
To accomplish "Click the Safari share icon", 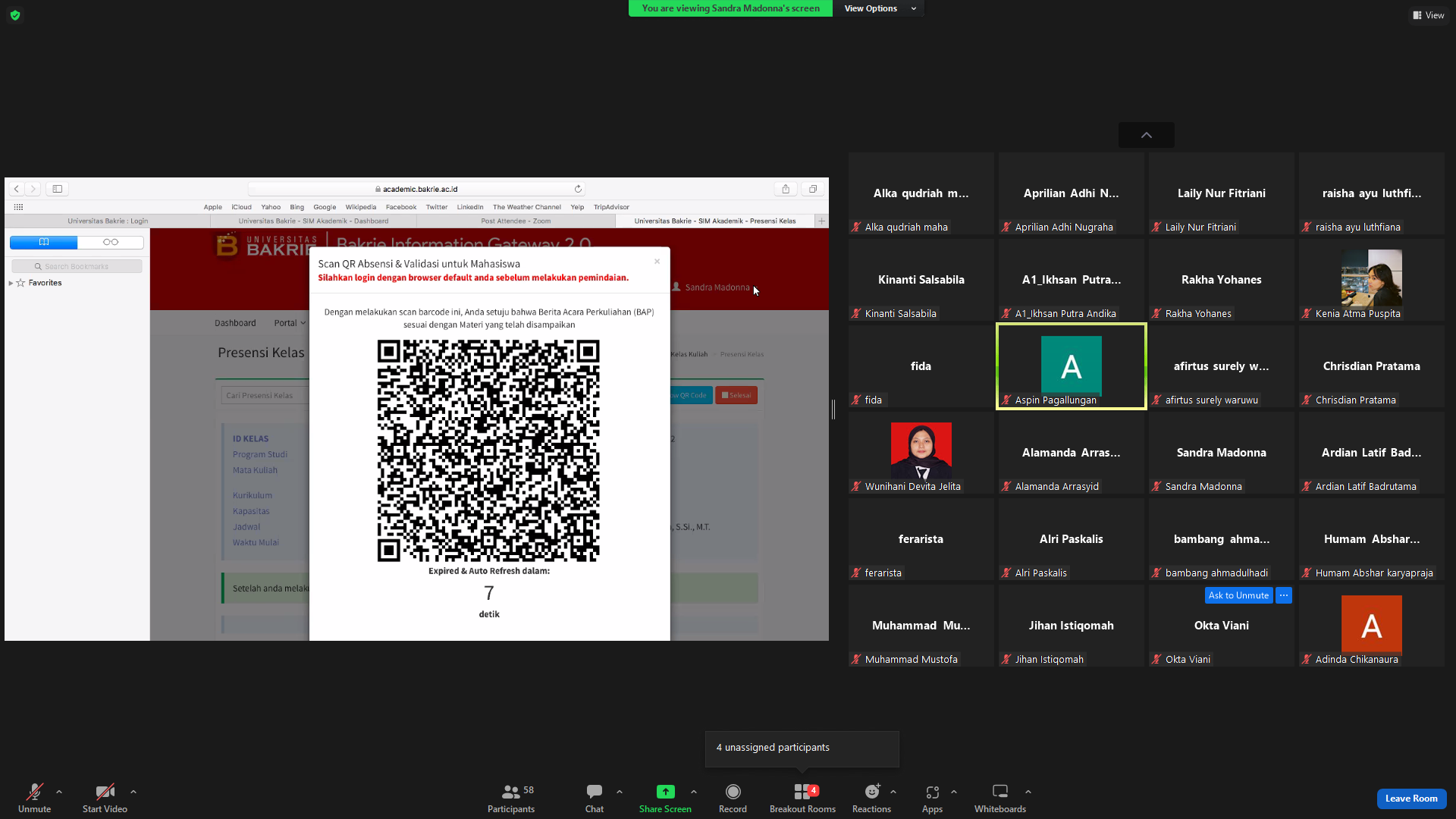I will tap(786, 189).
